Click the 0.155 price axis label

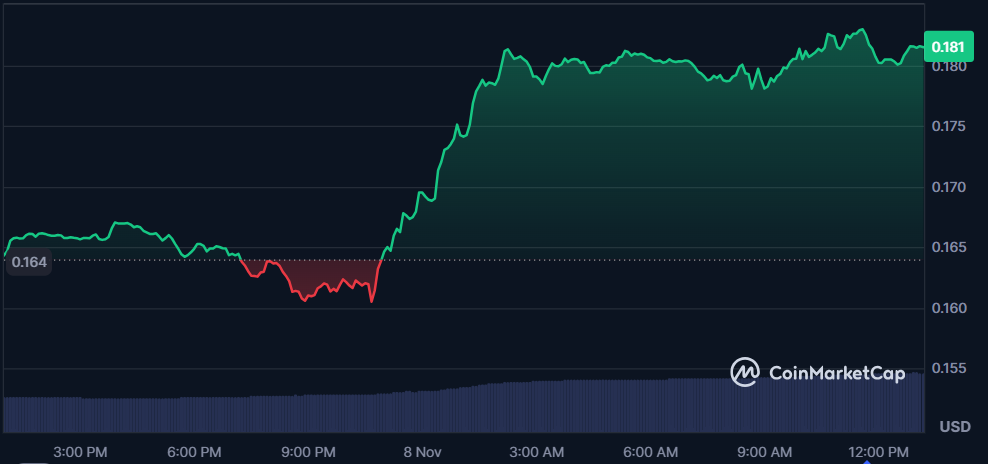coord(948,369)
